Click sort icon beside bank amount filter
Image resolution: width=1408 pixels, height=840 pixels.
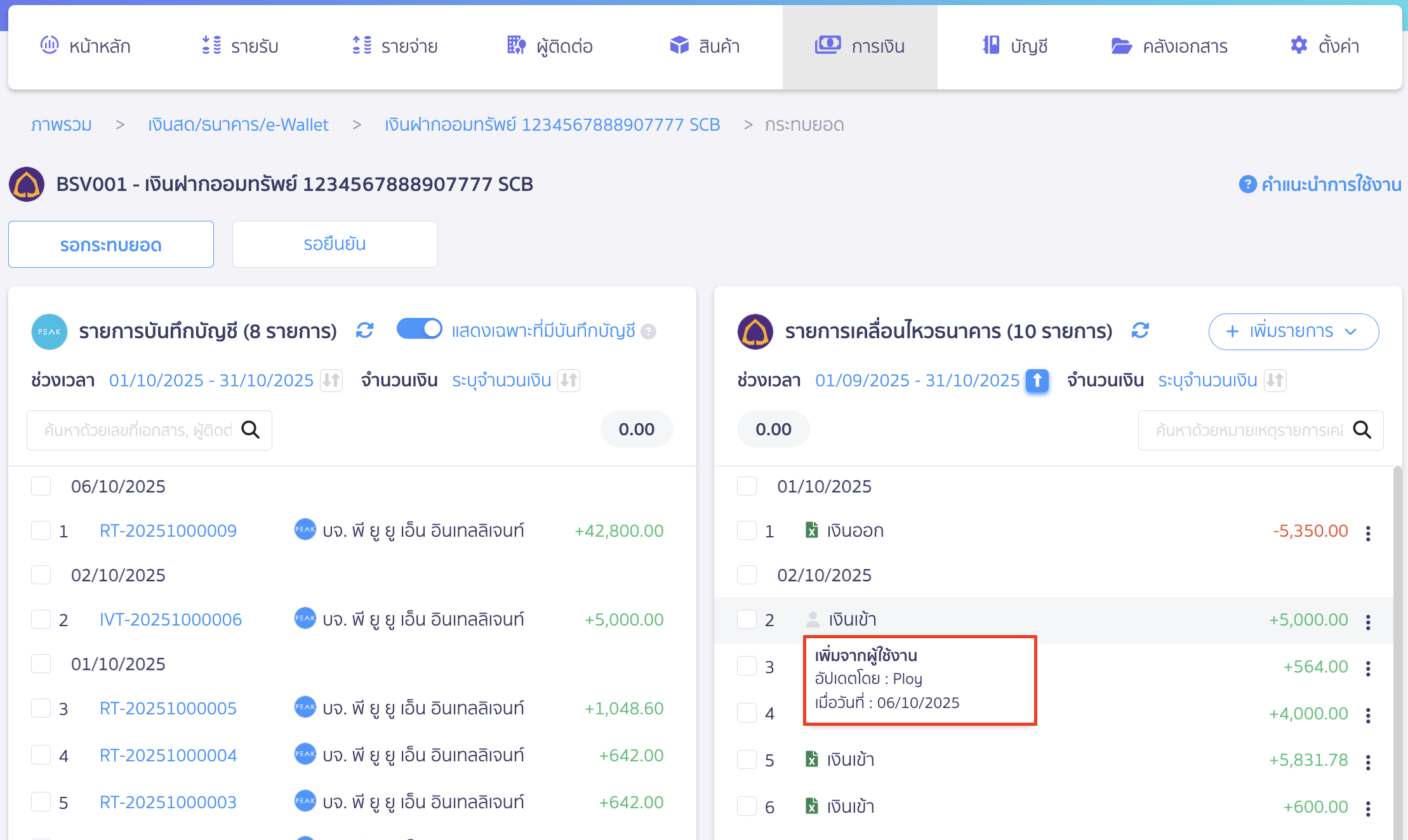click(1275, 381)
